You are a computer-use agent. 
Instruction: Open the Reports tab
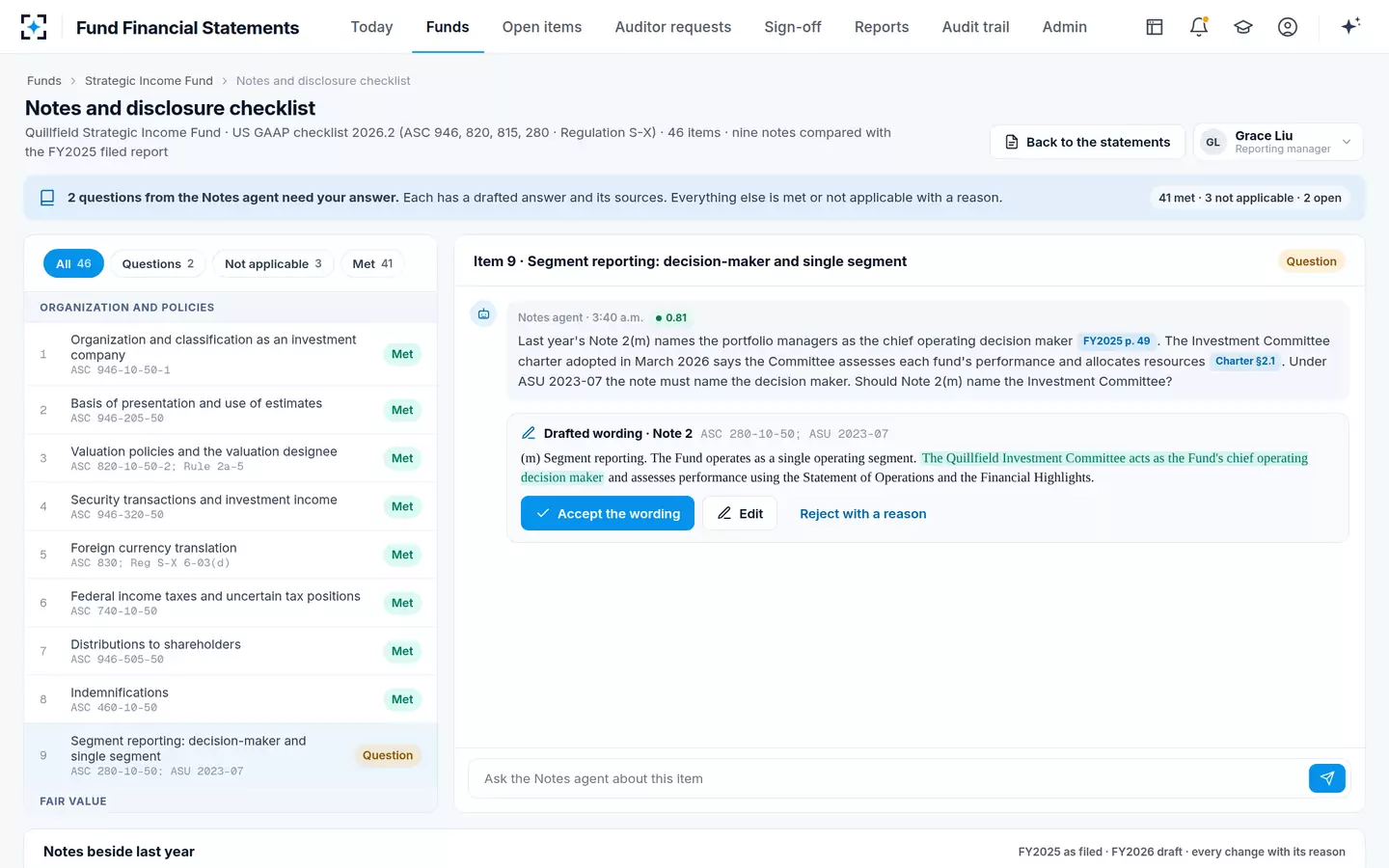[882, 27]
